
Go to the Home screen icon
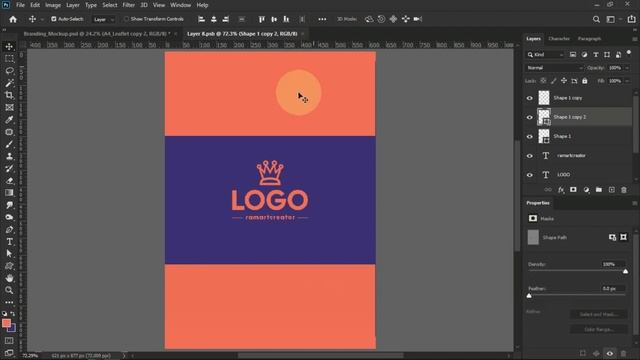pyautogui.click(x=13, y=19)
